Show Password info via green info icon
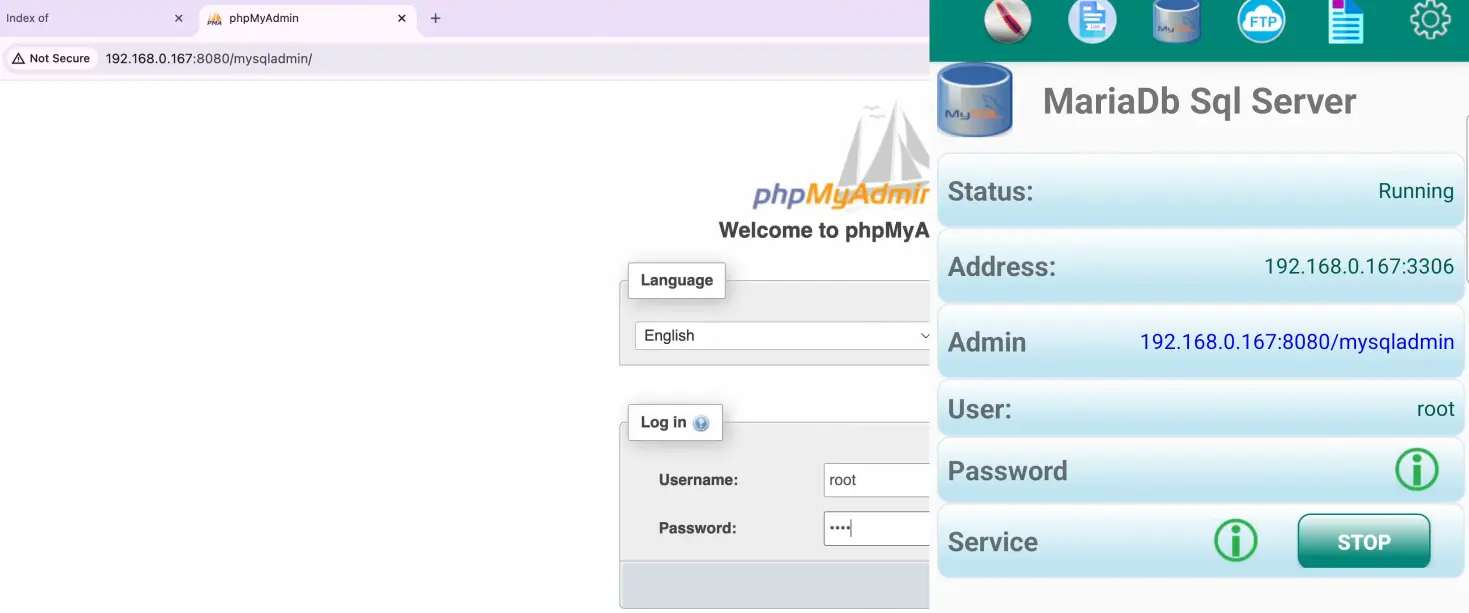Screen dimensions: 1469x613 point(1416,470)
